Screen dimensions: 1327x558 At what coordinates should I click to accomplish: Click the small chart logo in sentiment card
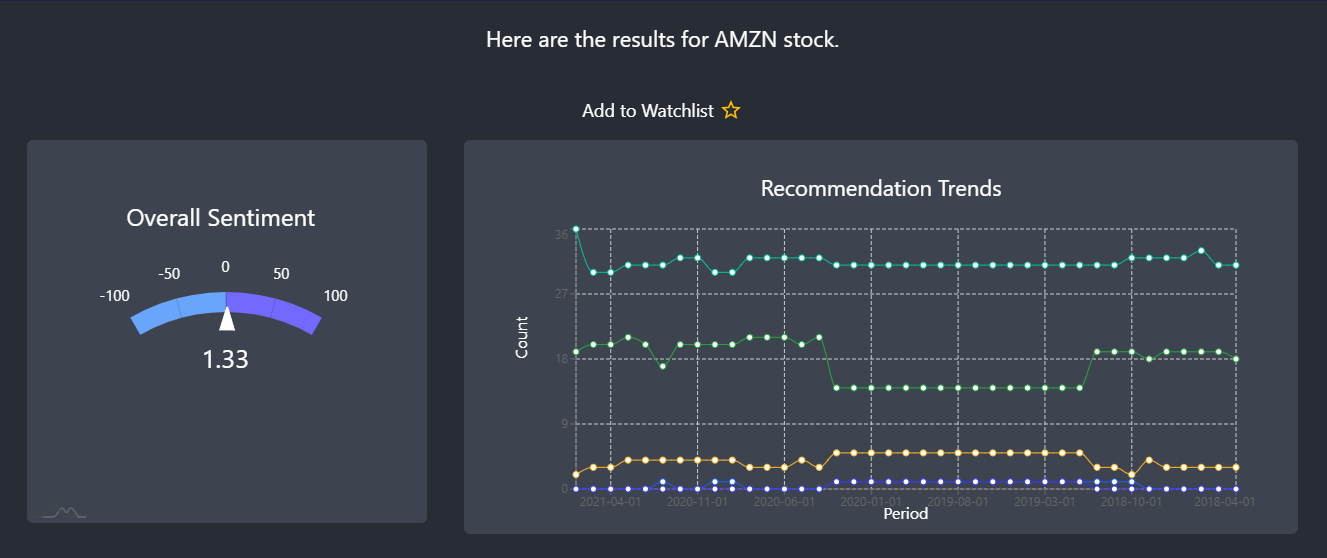(64, 512)
